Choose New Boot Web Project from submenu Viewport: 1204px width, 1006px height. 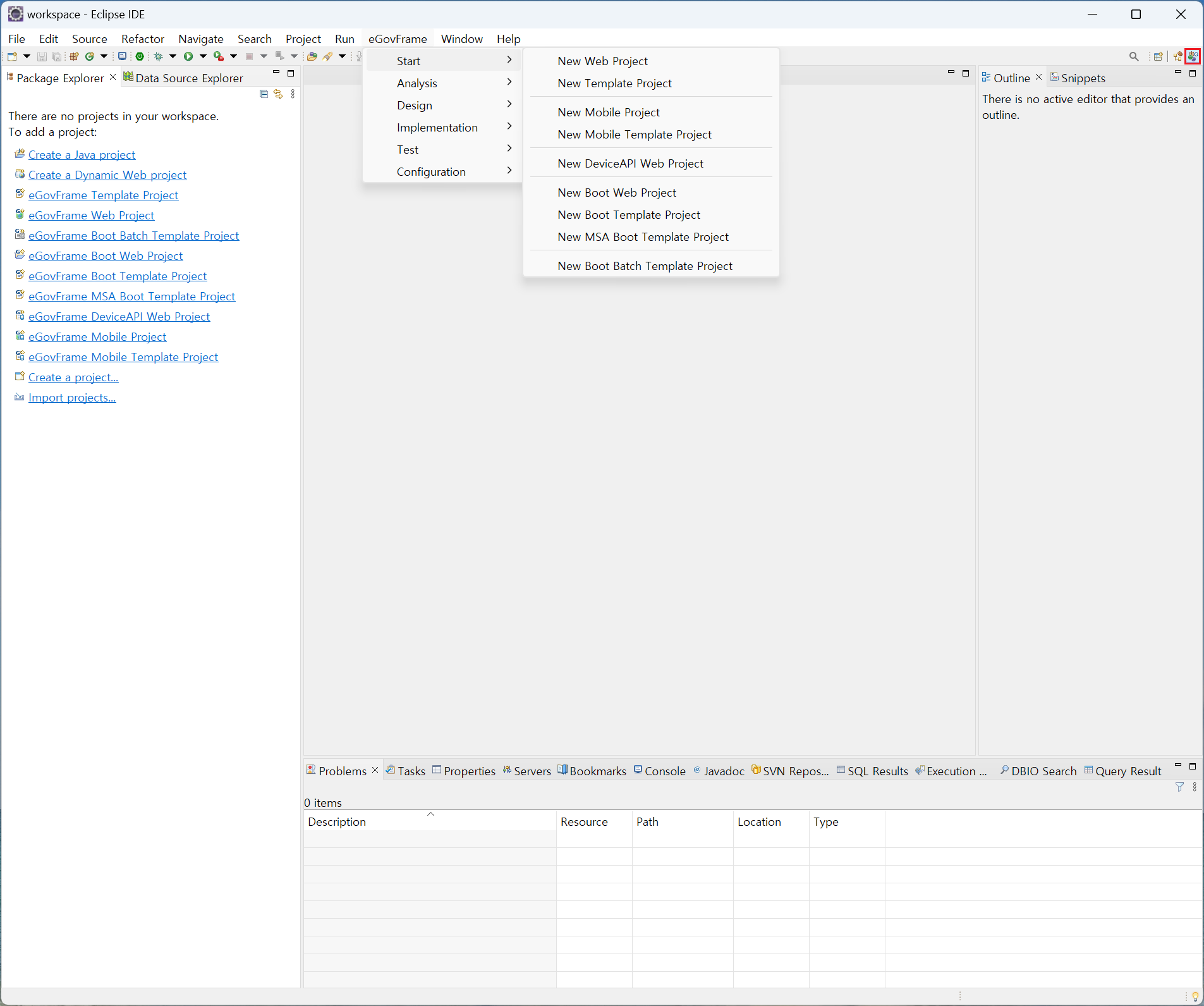(617, 192)
